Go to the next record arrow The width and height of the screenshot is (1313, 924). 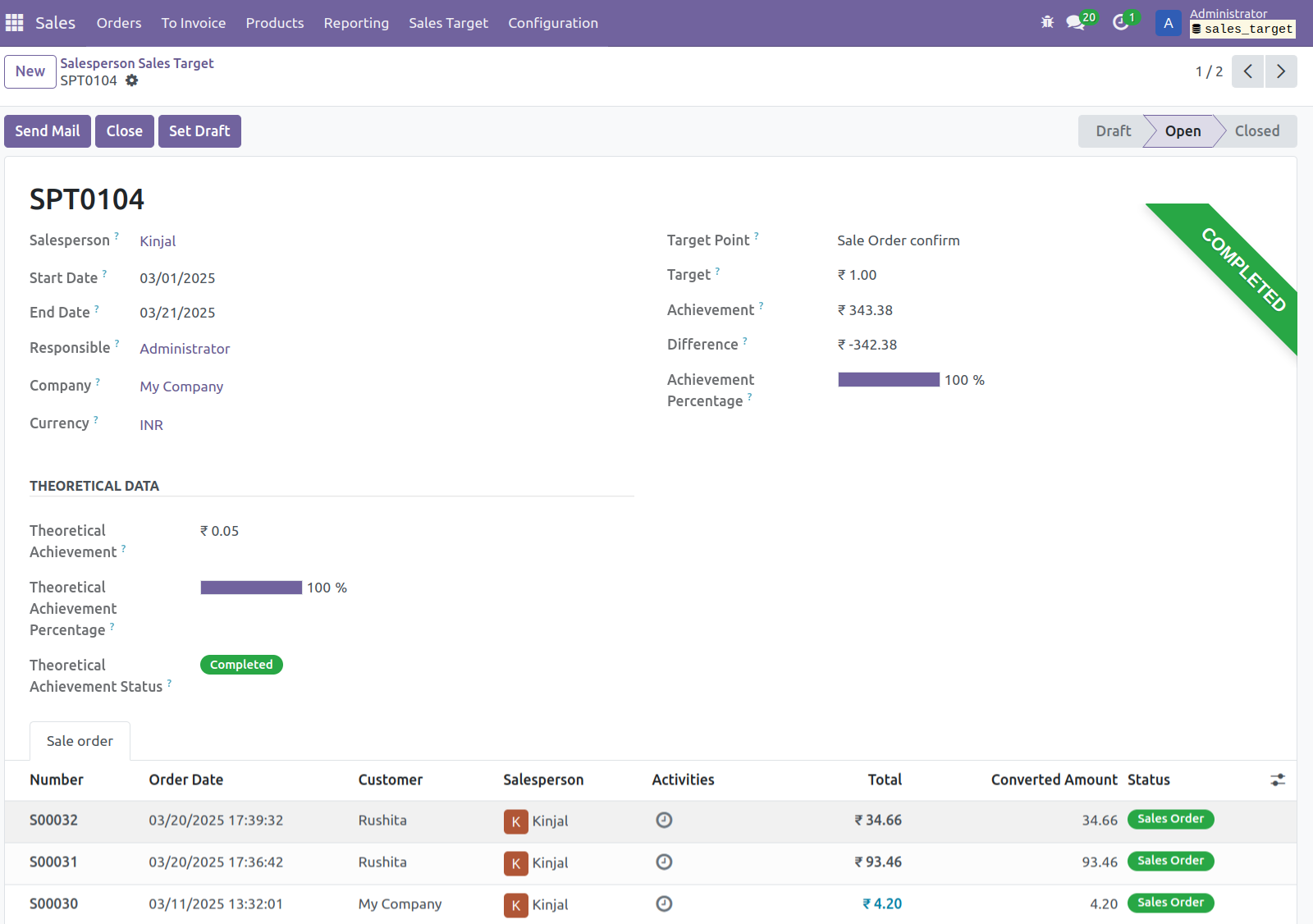(x=1281, y=71)
